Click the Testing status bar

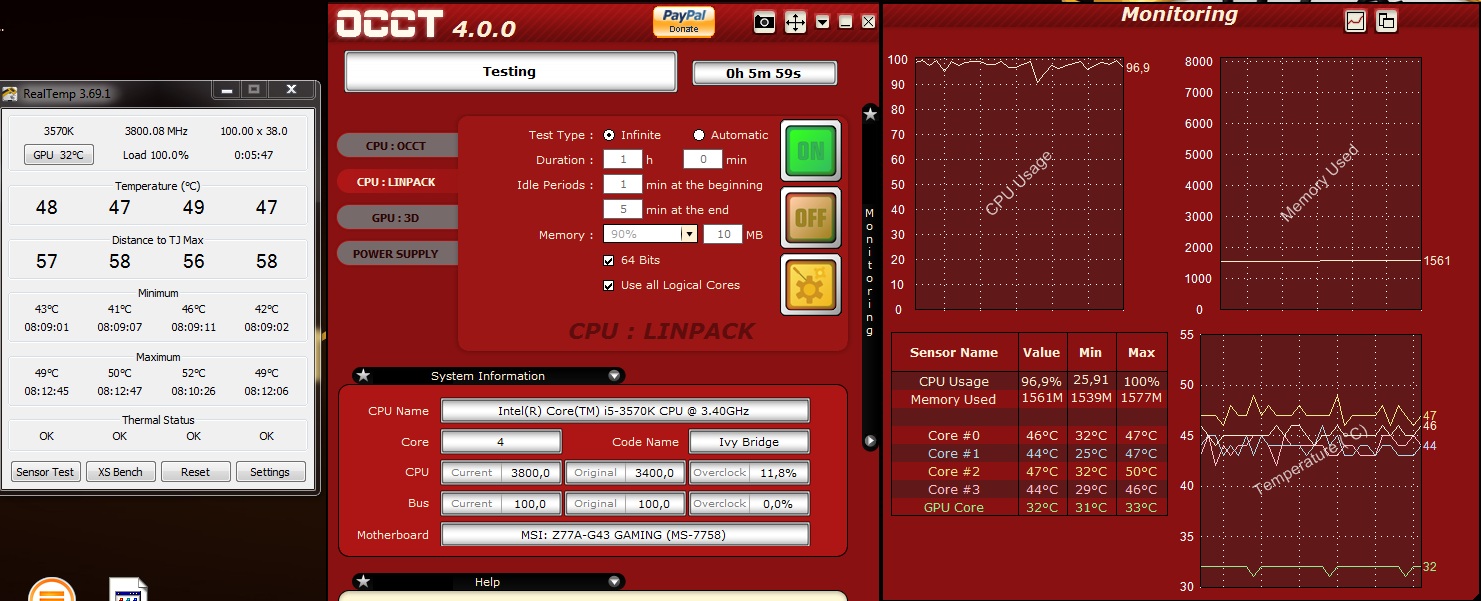click(510, 71)
